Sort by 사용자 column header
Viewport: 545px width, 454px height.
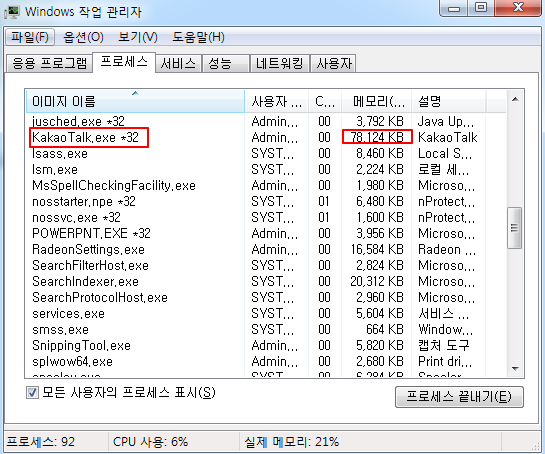(x=277, y=101)
